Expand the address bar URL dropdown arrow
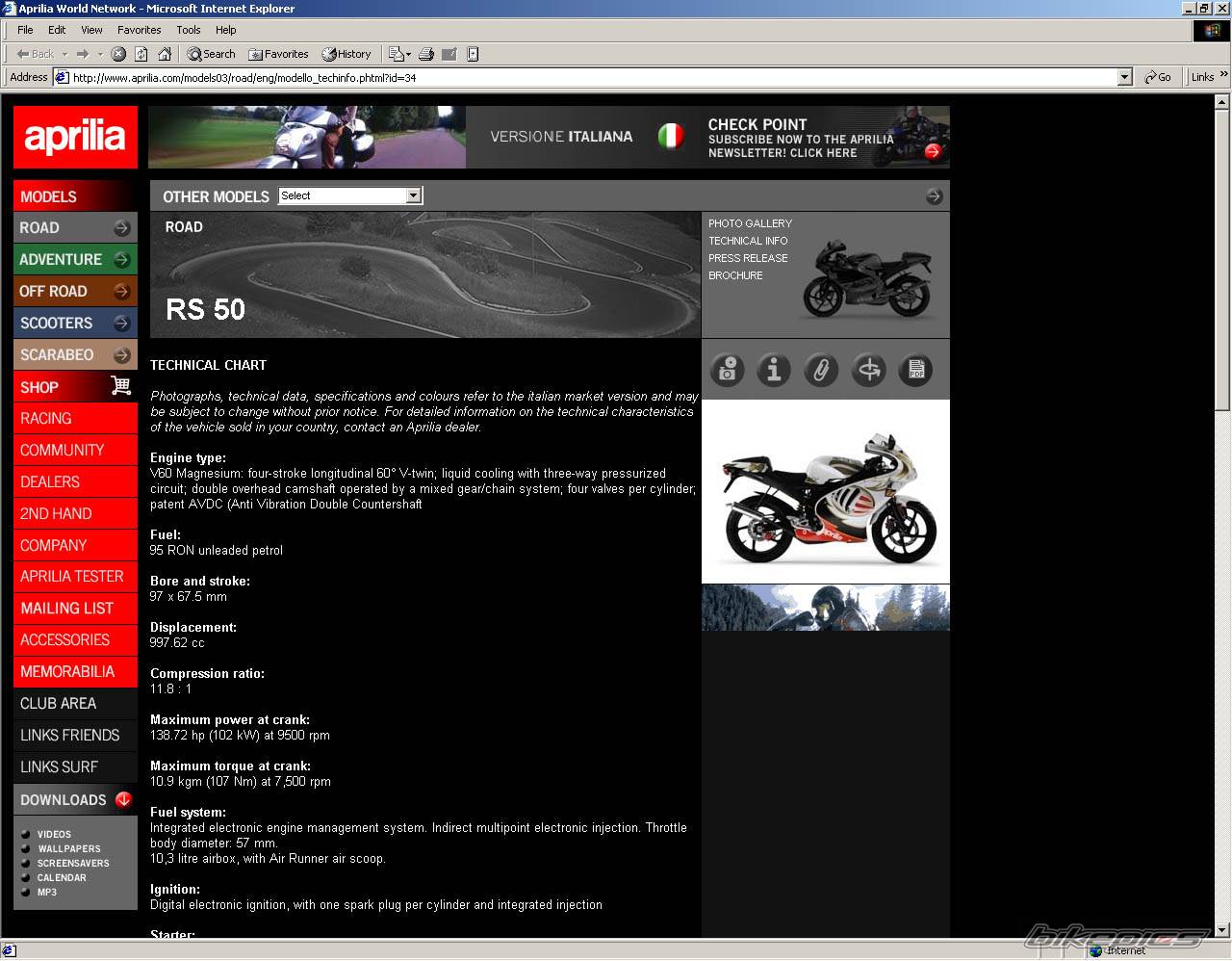The height and width of the screenshot is (961, 1232). (1124, 77)
